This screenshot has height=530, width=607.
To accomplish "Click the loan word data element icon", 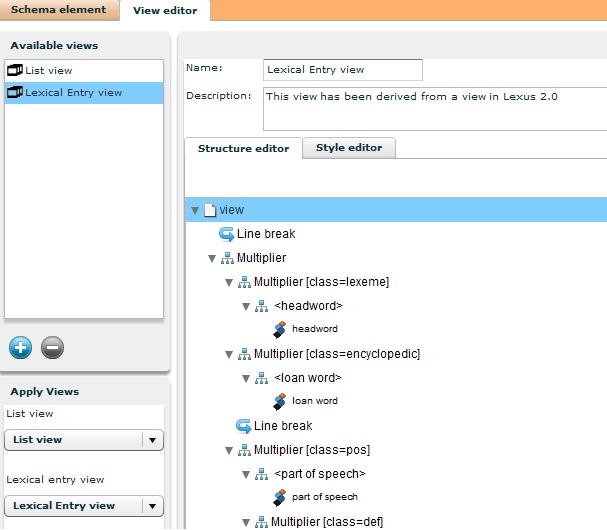I will tap(279, 401).
